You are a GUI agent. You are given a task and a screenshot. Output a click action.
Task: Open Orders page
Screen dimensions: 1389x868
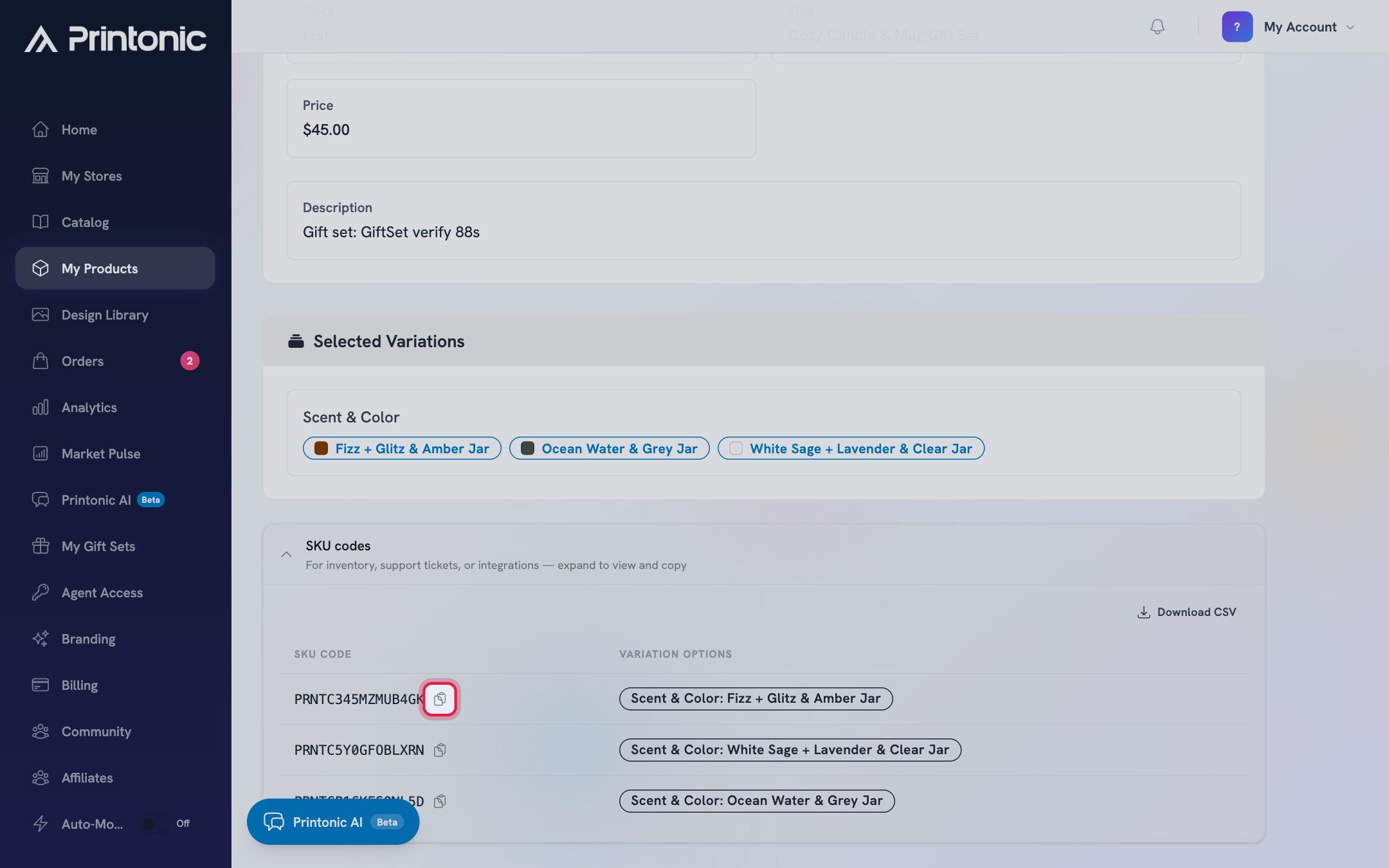pyautogui.click(x=115, y=361)
